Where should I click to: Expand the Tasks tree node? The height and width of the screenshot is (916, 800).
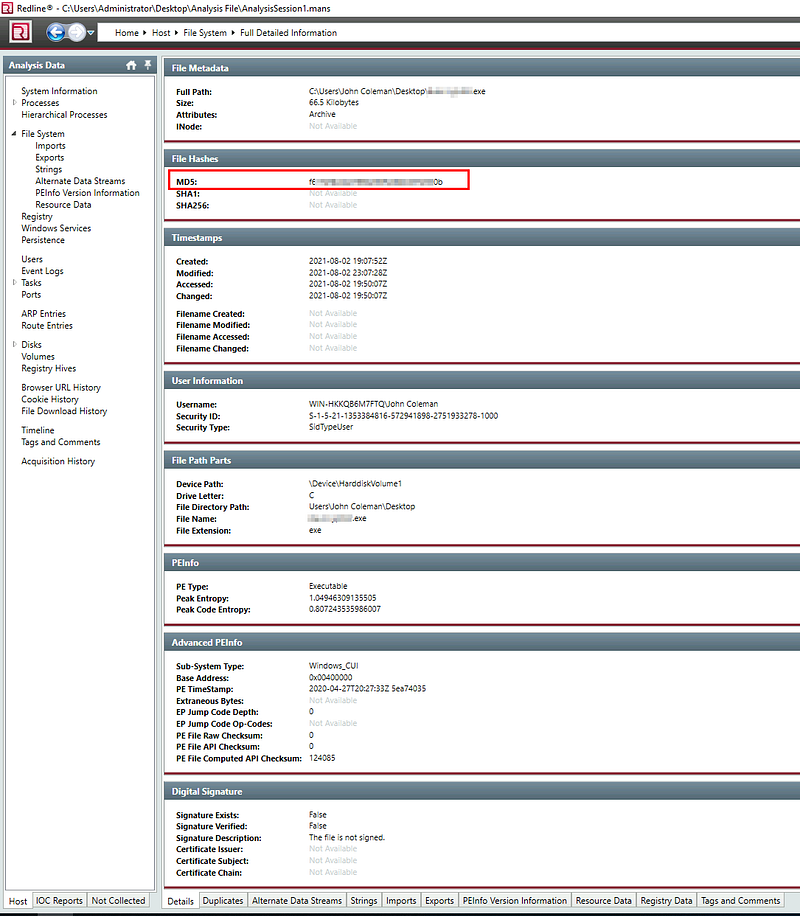coord(15,283)
